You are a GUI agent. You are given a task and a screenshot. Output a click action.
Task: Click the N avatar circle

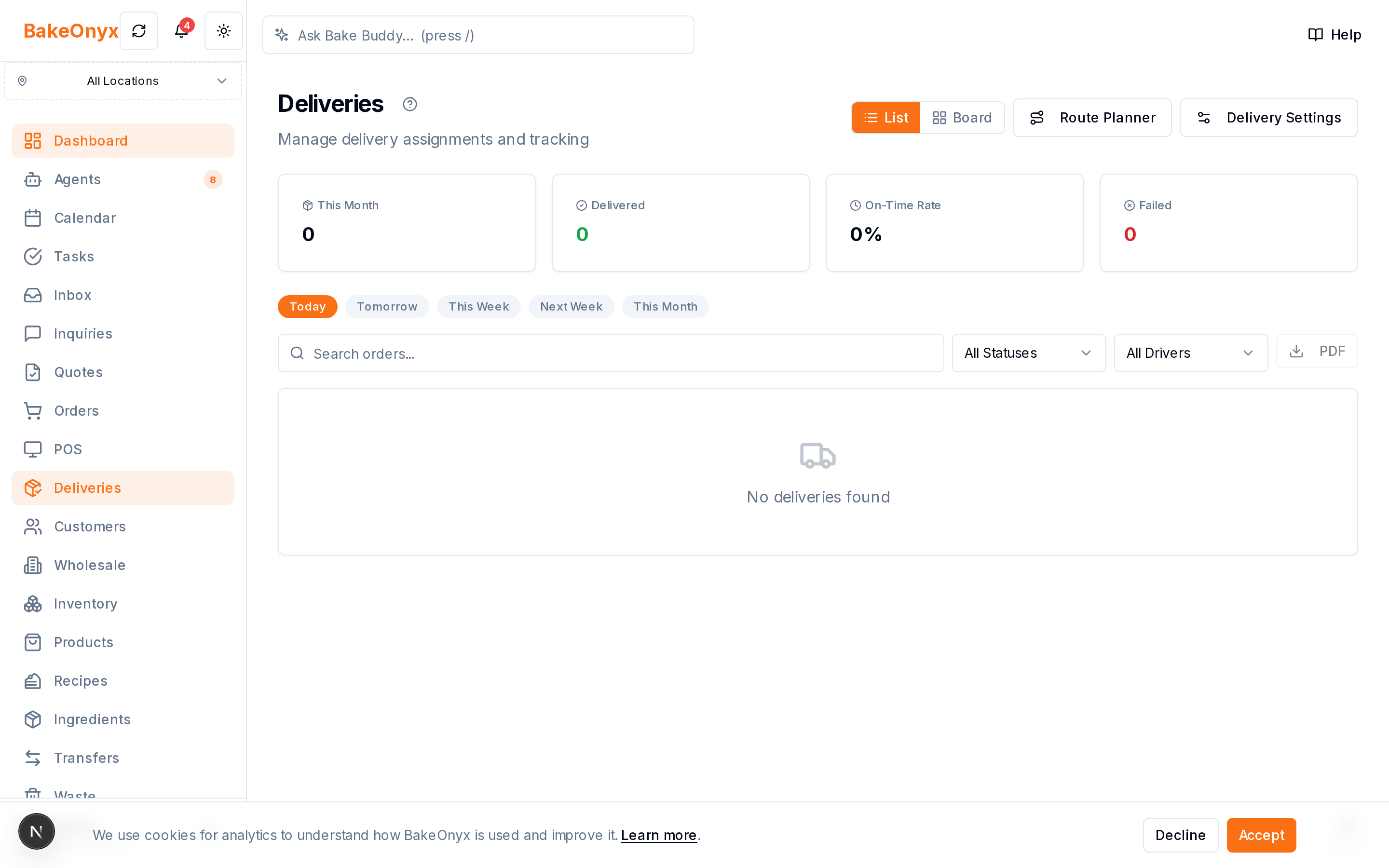(x=37, y=831)
